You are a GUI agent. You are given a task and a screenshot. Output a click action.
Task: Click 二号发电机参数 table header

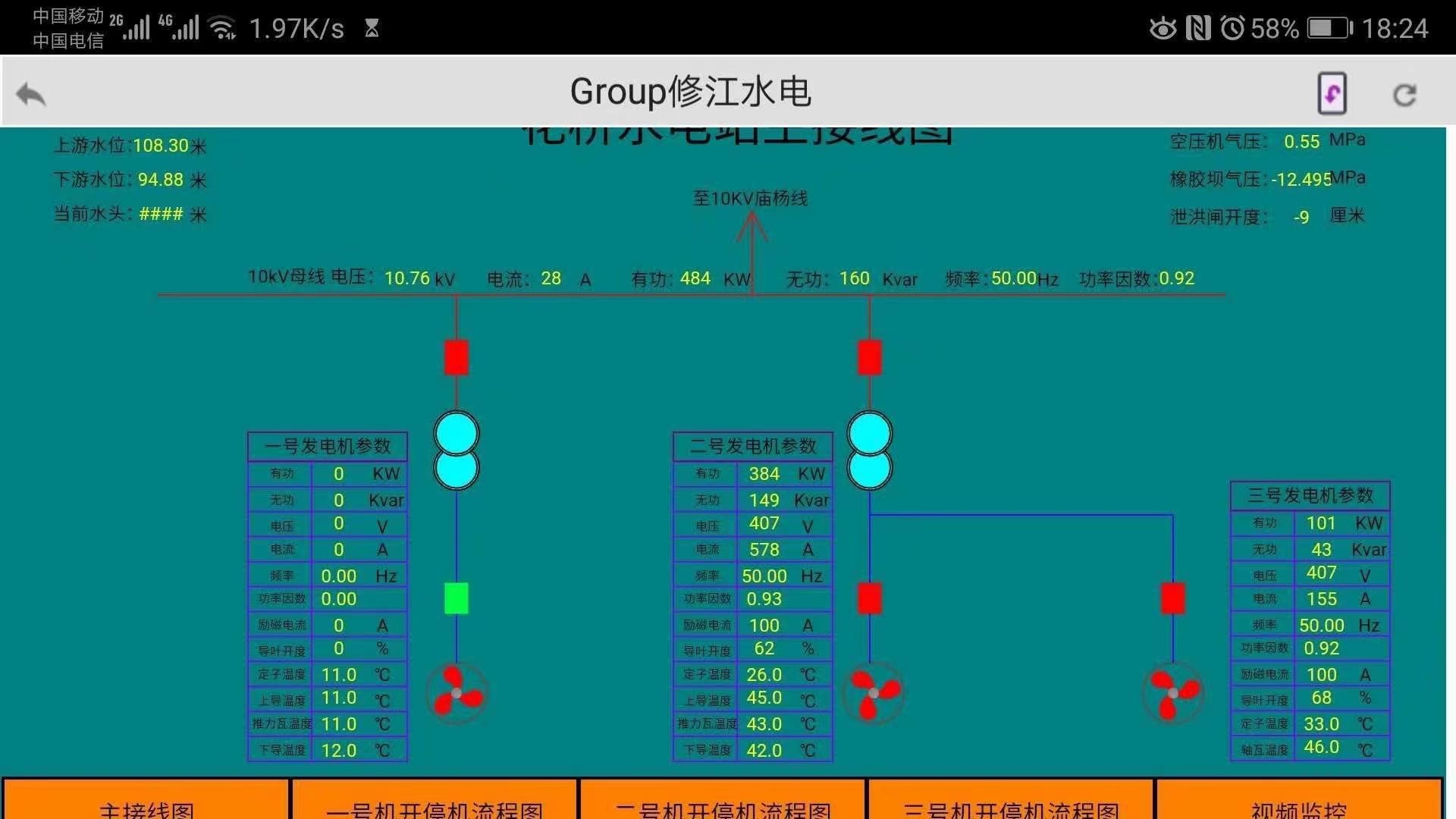752,446
